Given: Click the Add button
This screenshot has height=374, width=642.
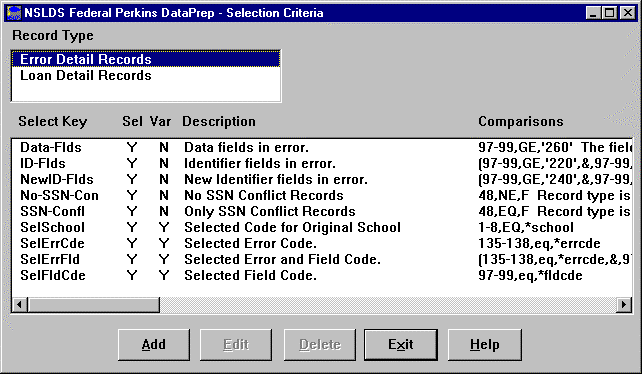Looking at the screenshot, I should [x=154, y=345].
